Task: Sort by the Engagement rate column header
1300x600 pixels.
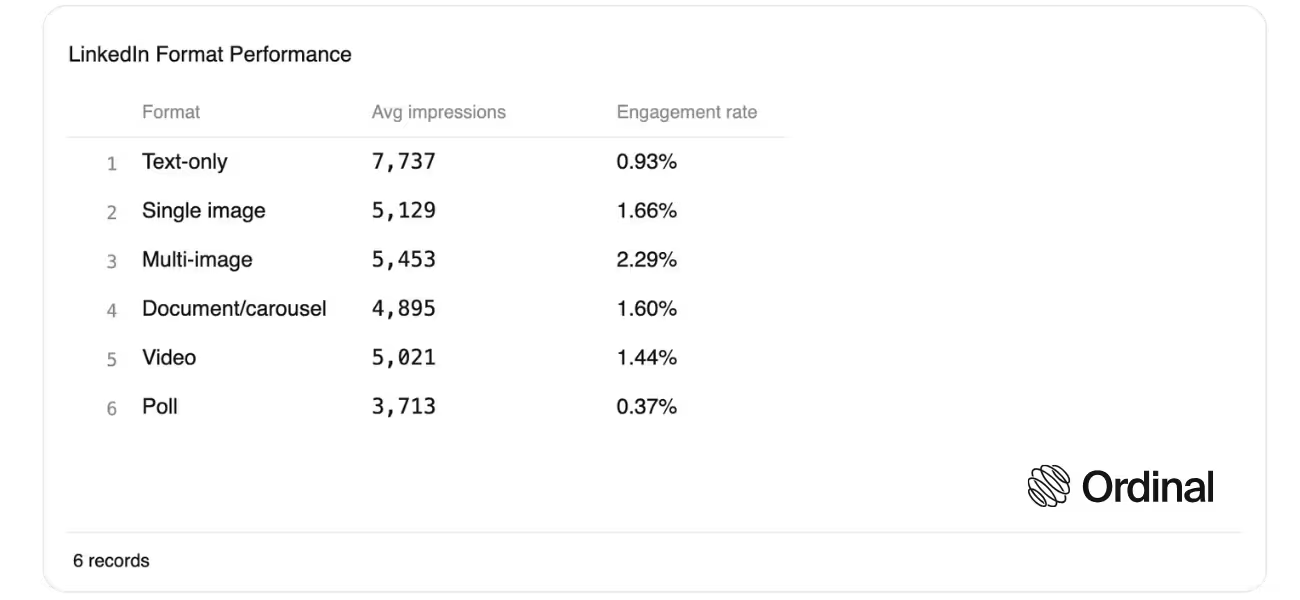Action: 687,112
